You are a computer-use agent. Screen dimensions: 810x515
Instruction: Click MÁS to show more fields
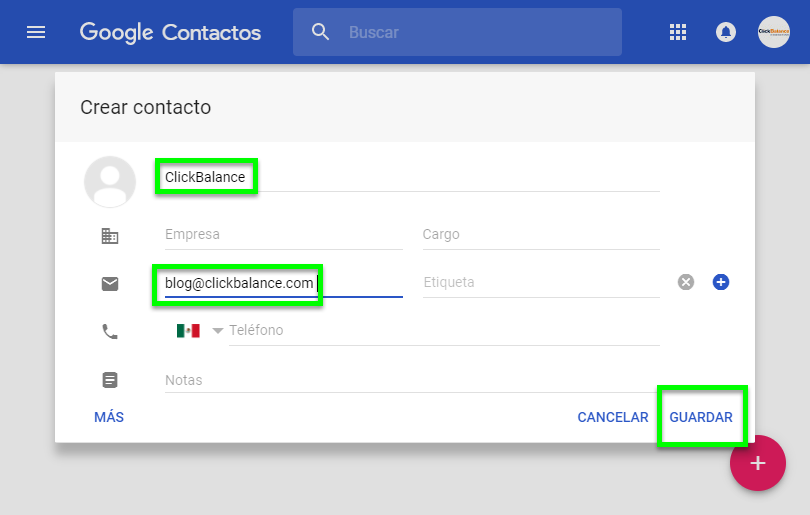(109, 417)
